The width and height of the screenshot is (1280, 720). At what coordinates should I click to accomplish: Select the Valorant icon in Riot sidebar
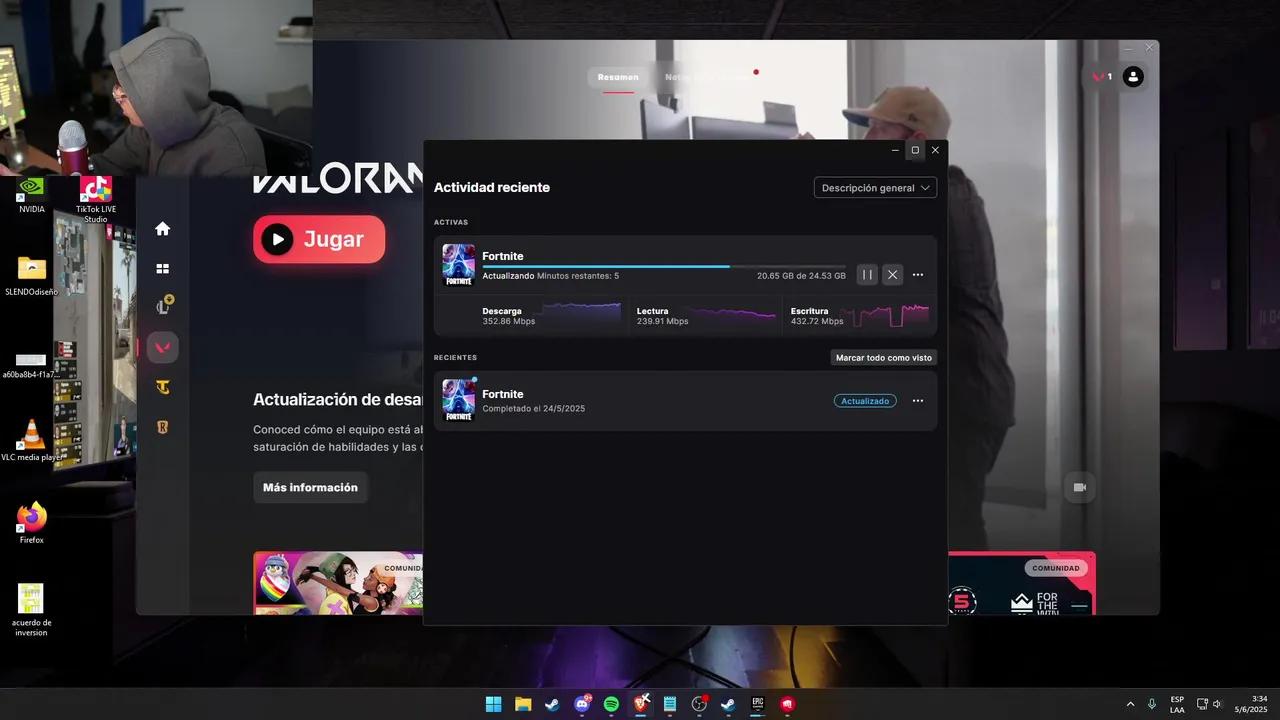[162, 348]
